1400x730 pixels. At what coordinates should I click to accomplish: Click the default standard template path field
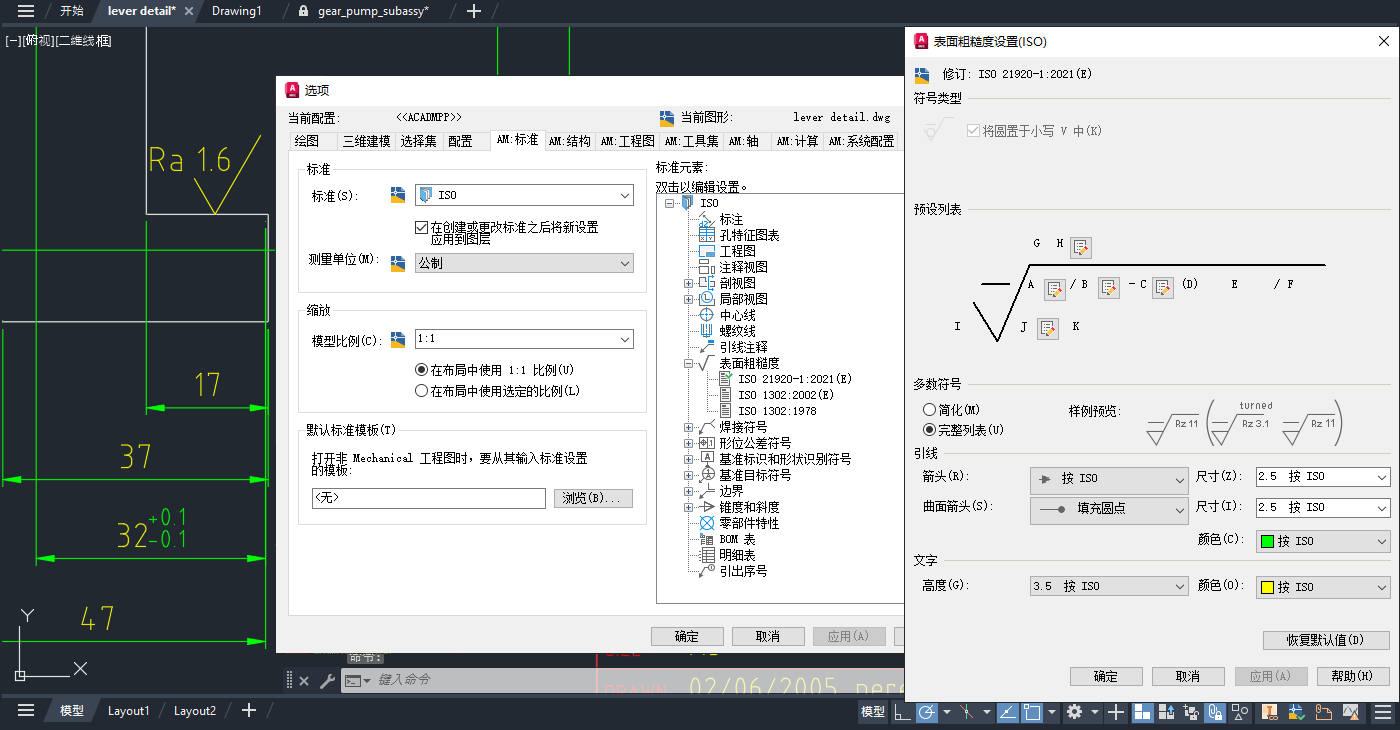[x=428, y=497]
